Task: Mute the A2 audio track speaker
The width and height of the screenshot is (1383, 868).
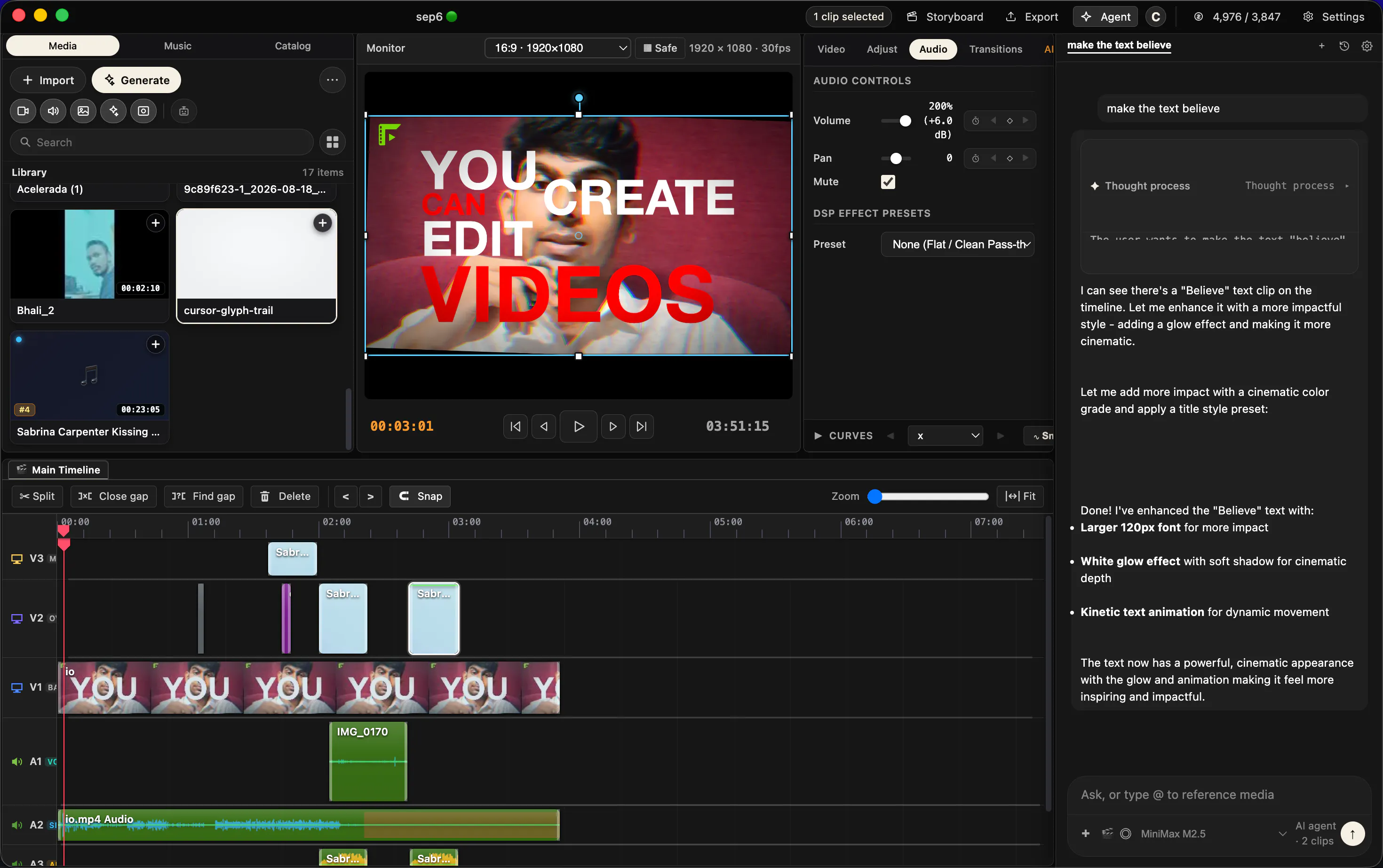Action: 17,825
